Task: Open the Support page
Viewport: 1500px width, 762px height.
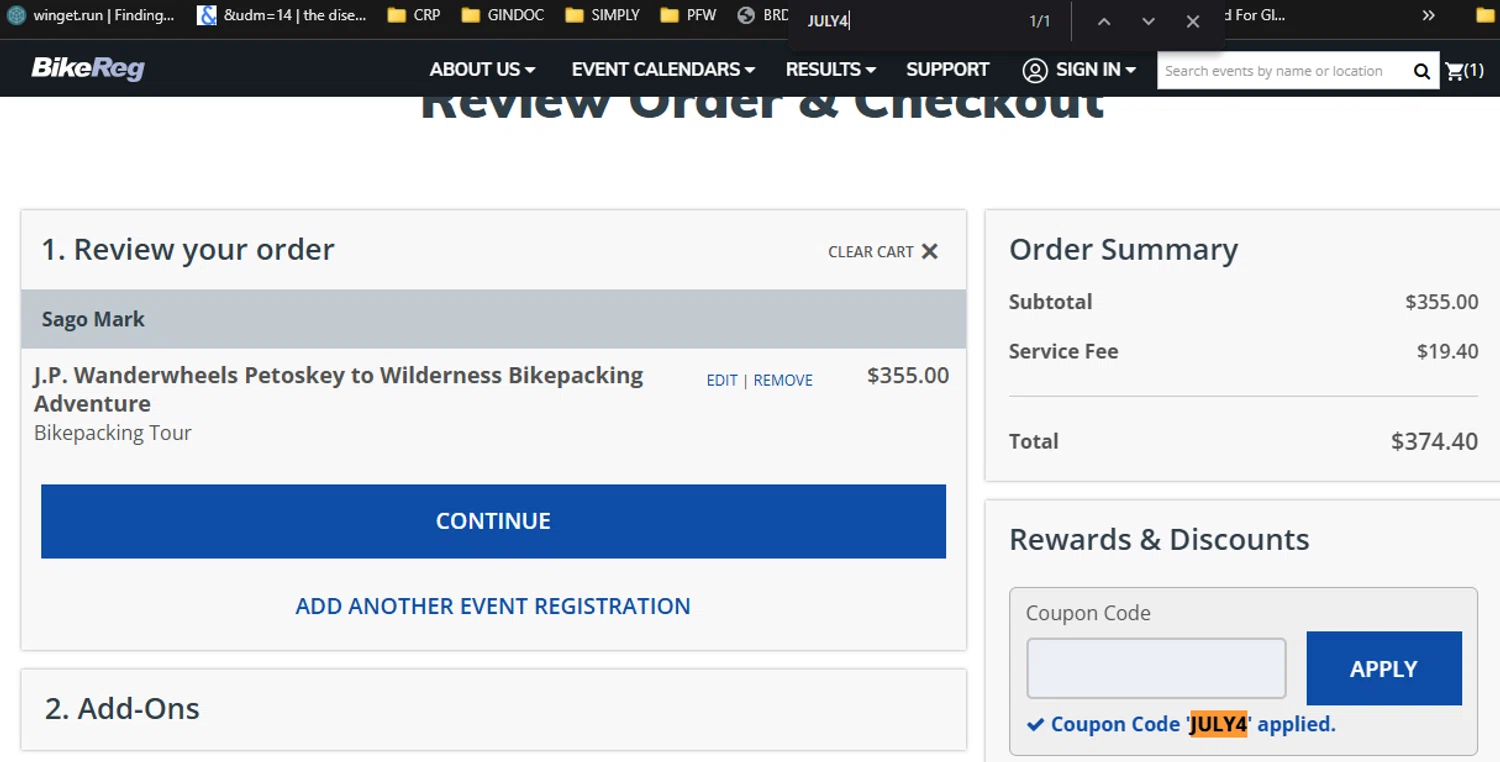Action: coord(947,70)
